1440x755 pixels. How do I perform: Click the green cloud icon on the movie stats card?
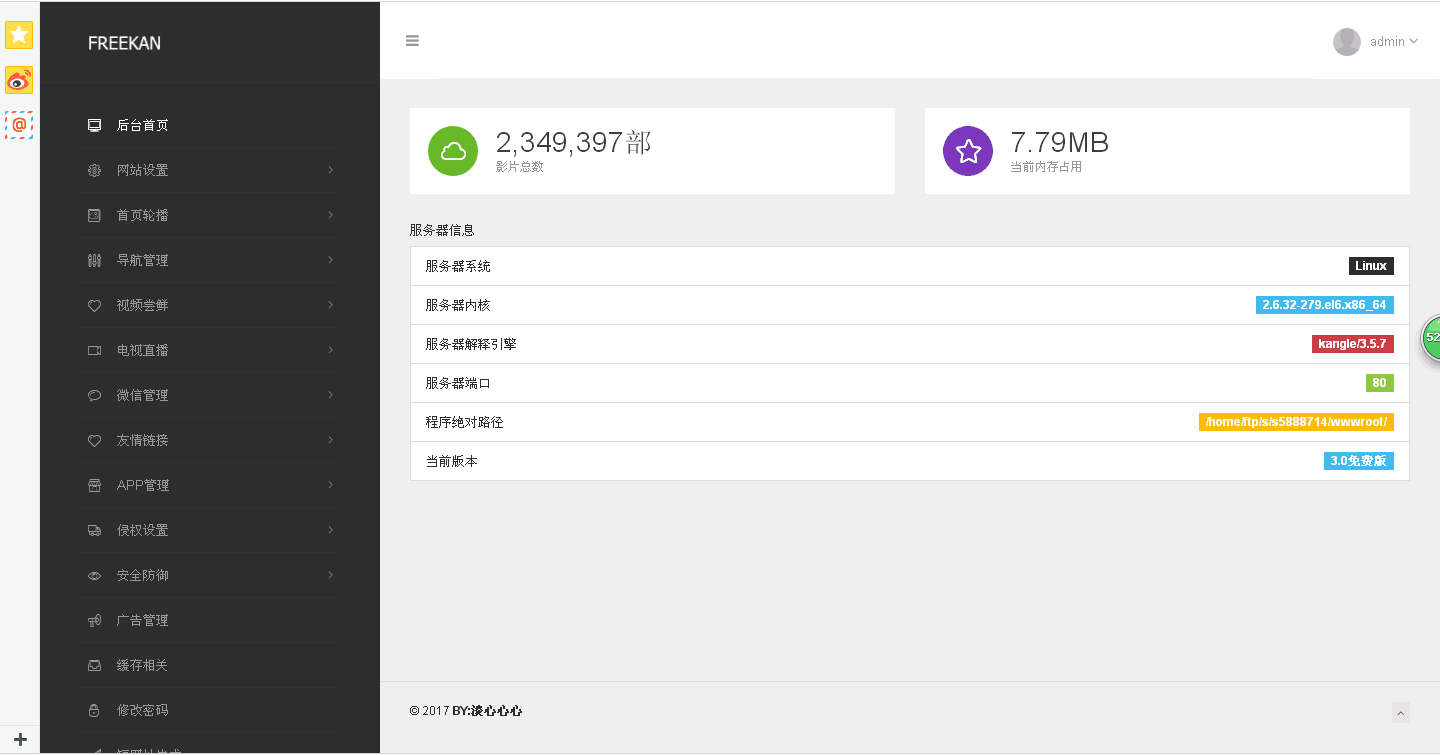(452, 150)
